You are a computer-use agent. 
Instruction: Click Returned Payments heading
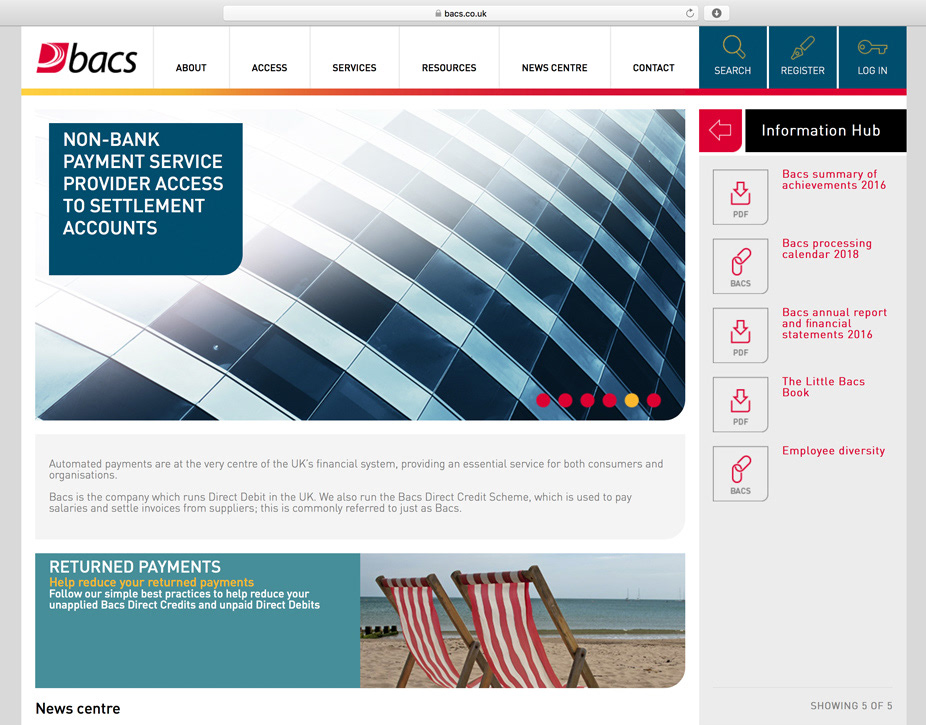(x=135, y=567)
